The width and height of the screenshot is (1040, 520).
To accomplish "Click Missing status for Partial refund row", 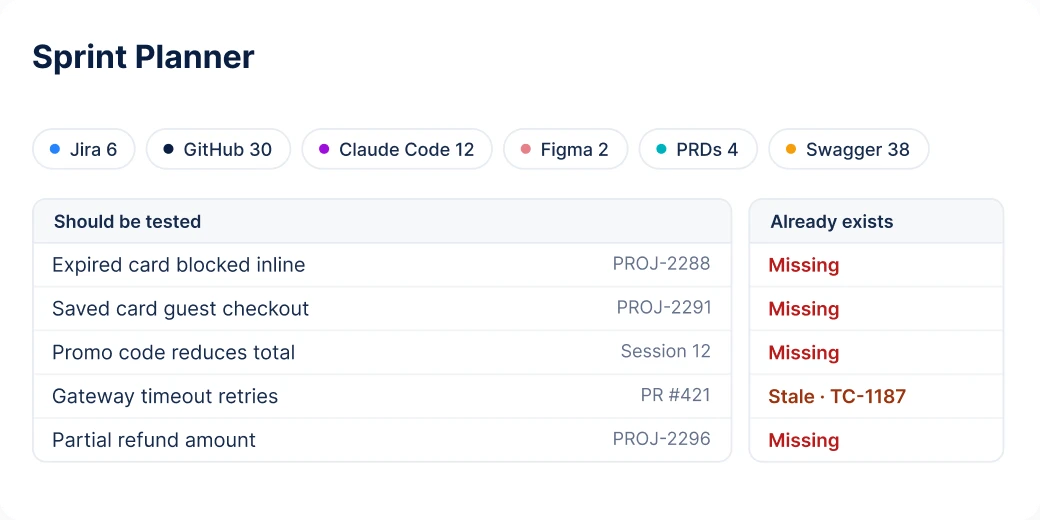I will [804, 440].
